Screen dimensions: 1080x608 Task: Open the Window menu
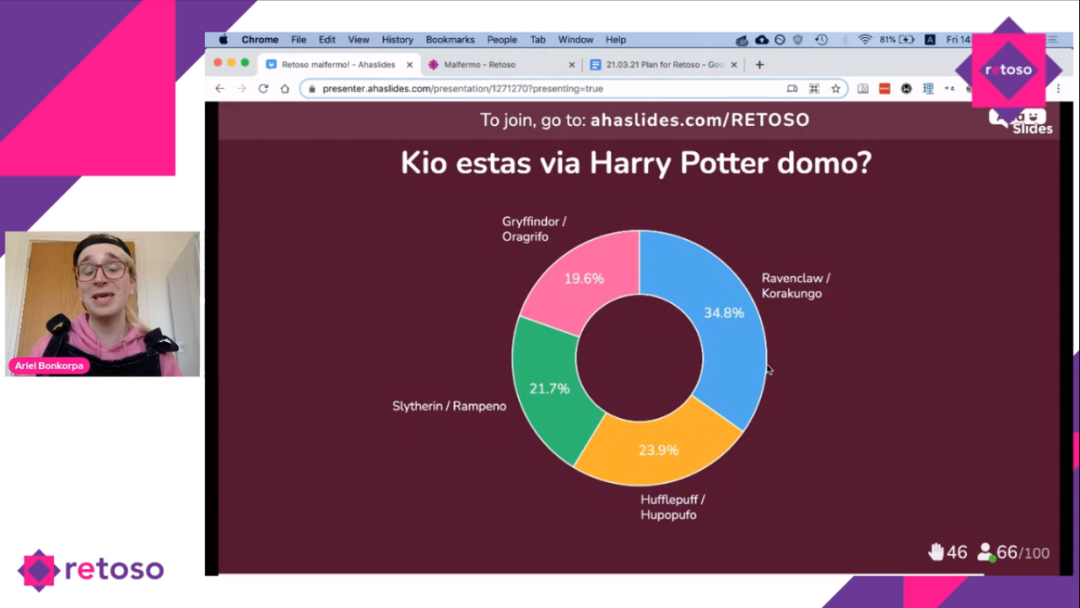(575, 40)
